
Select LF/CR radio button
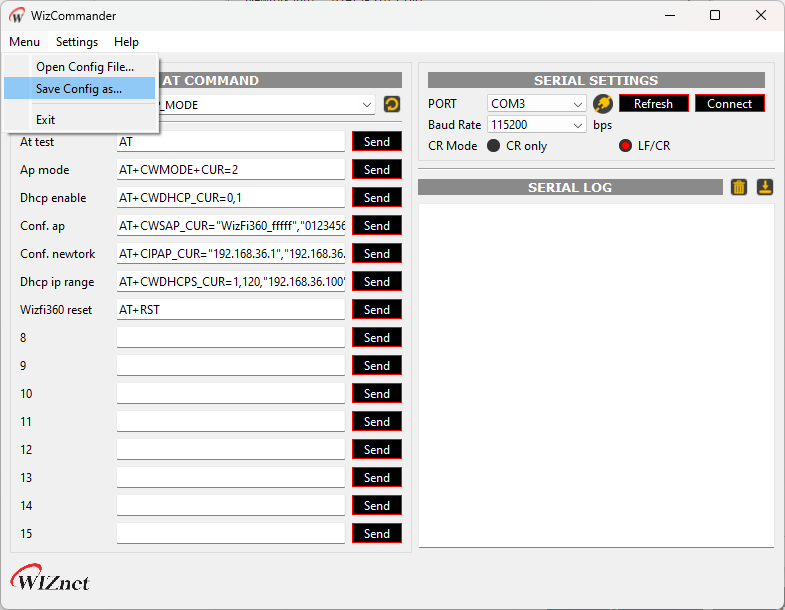pyautogui.click(x=625, y=146)
